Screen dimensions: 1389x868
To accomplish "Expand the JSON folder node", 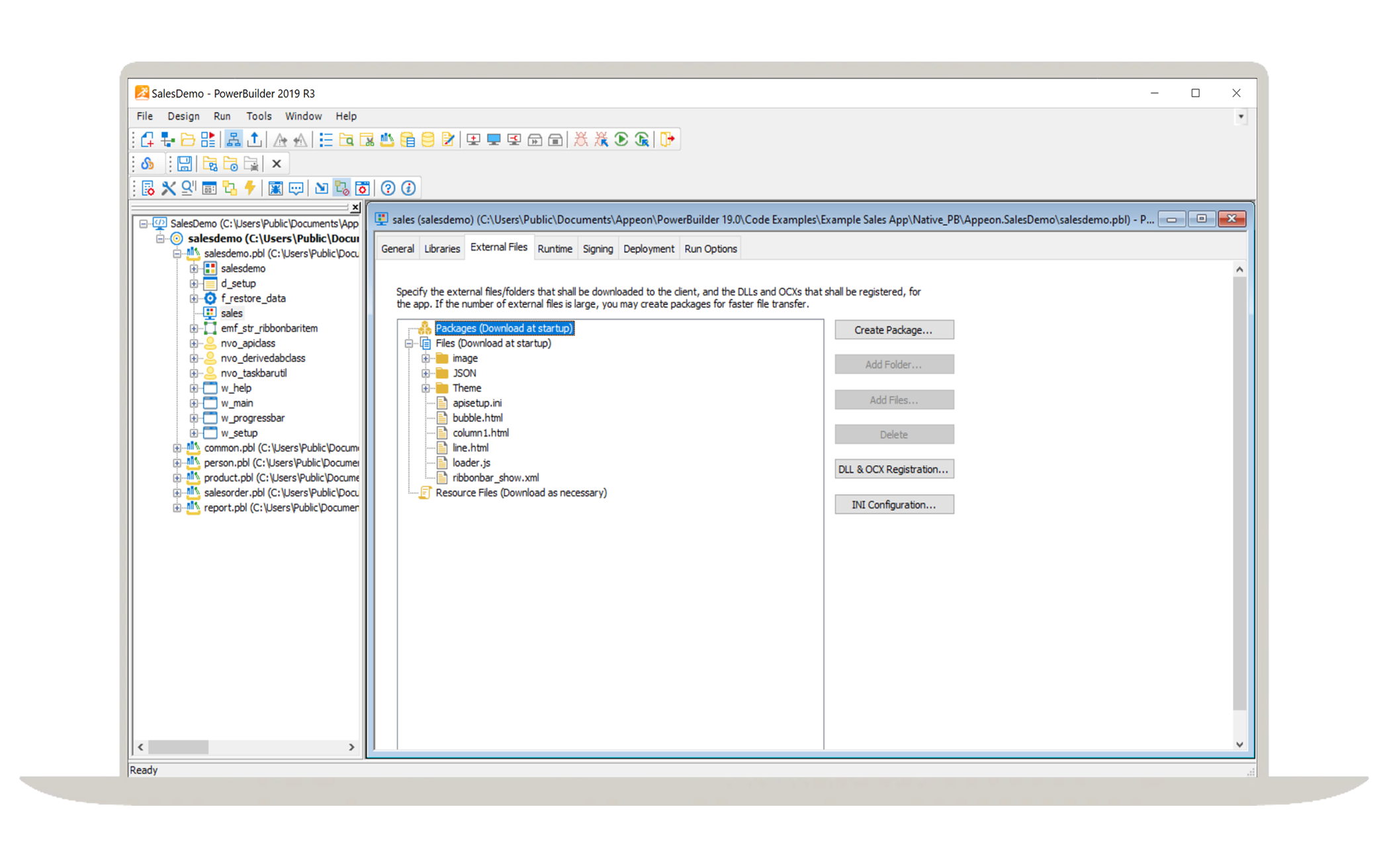I will coord(426,373).
